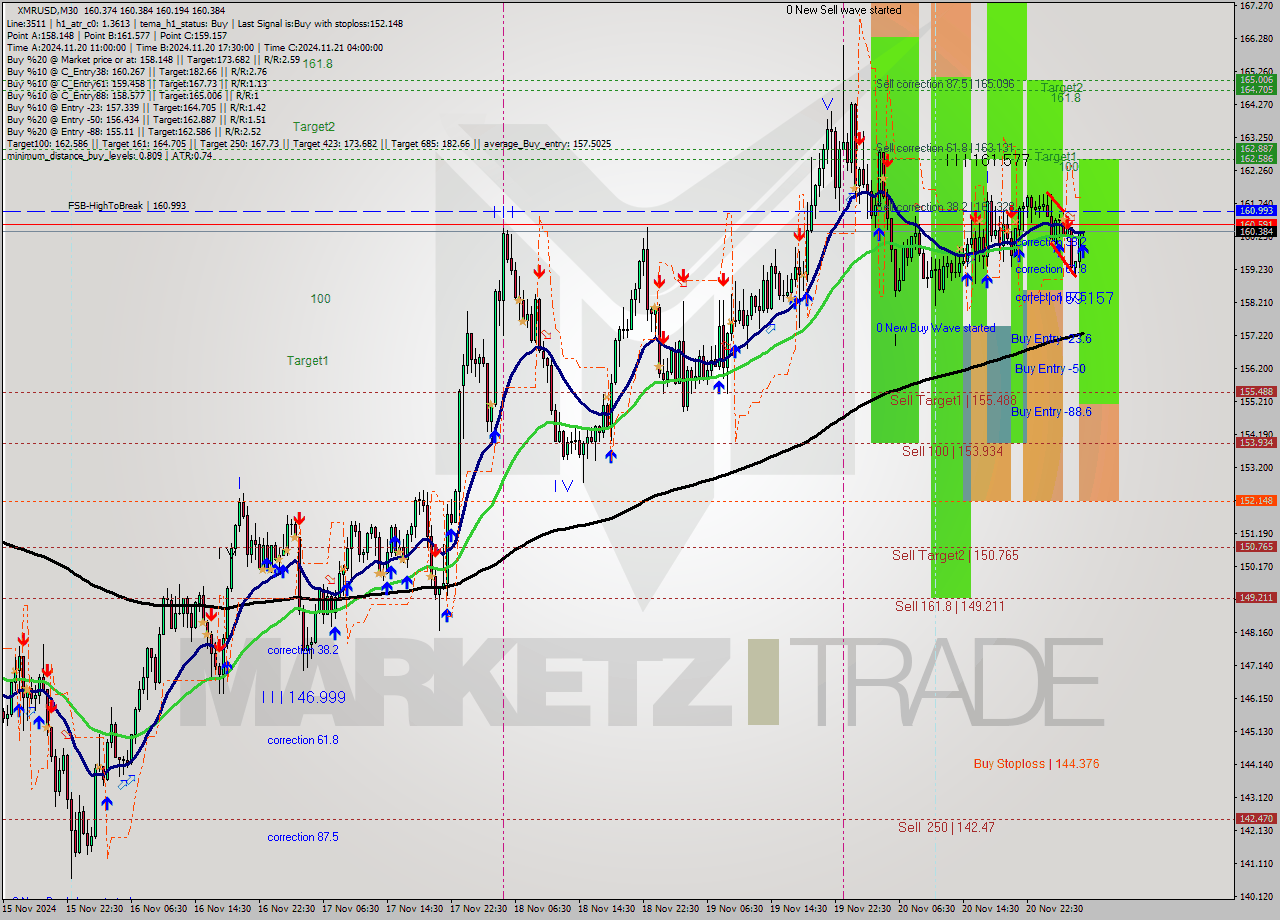Click the 'Buy Entry -88.6' label
1280x920 pixels.
pos(1051,412)
